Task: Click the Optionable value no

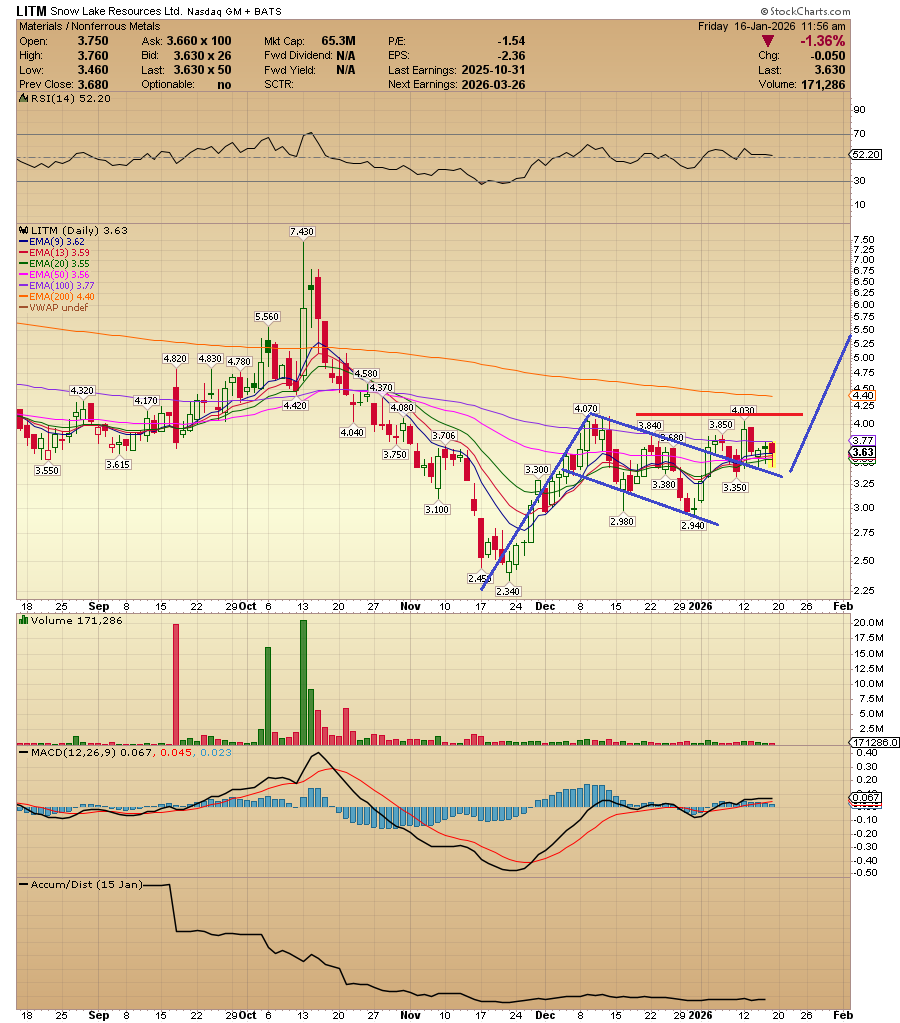Action: (x=224, y=85)
